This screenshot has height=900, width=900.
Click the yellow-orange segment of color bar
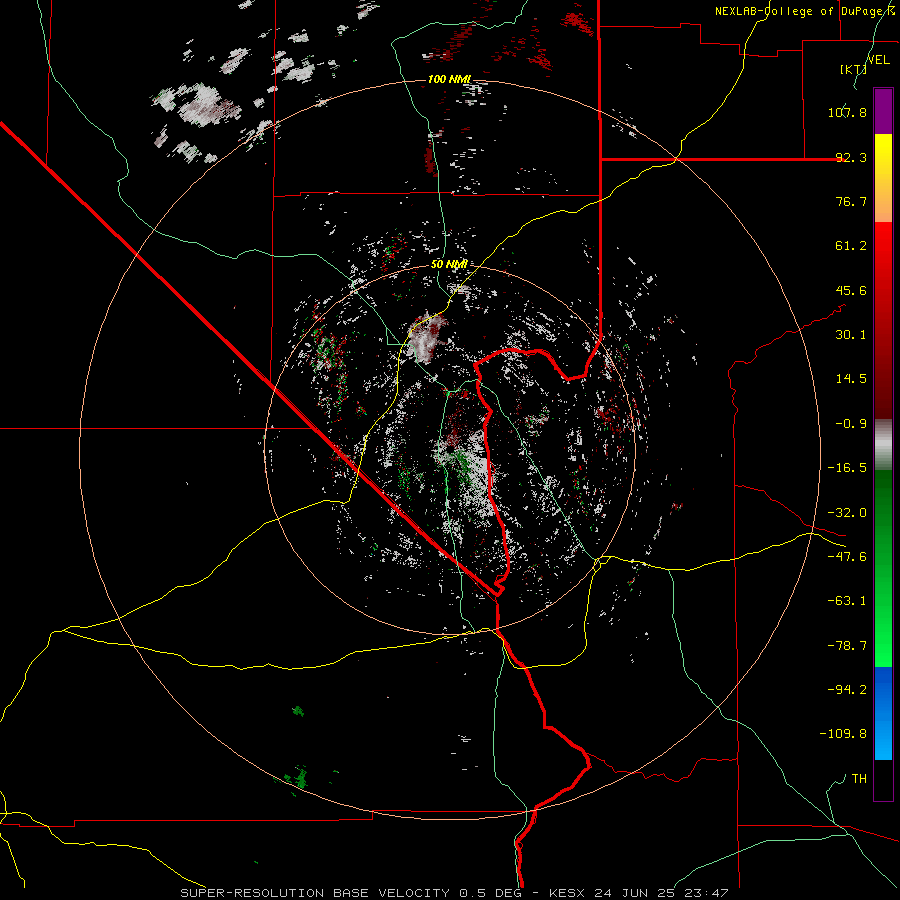(883, 178)
